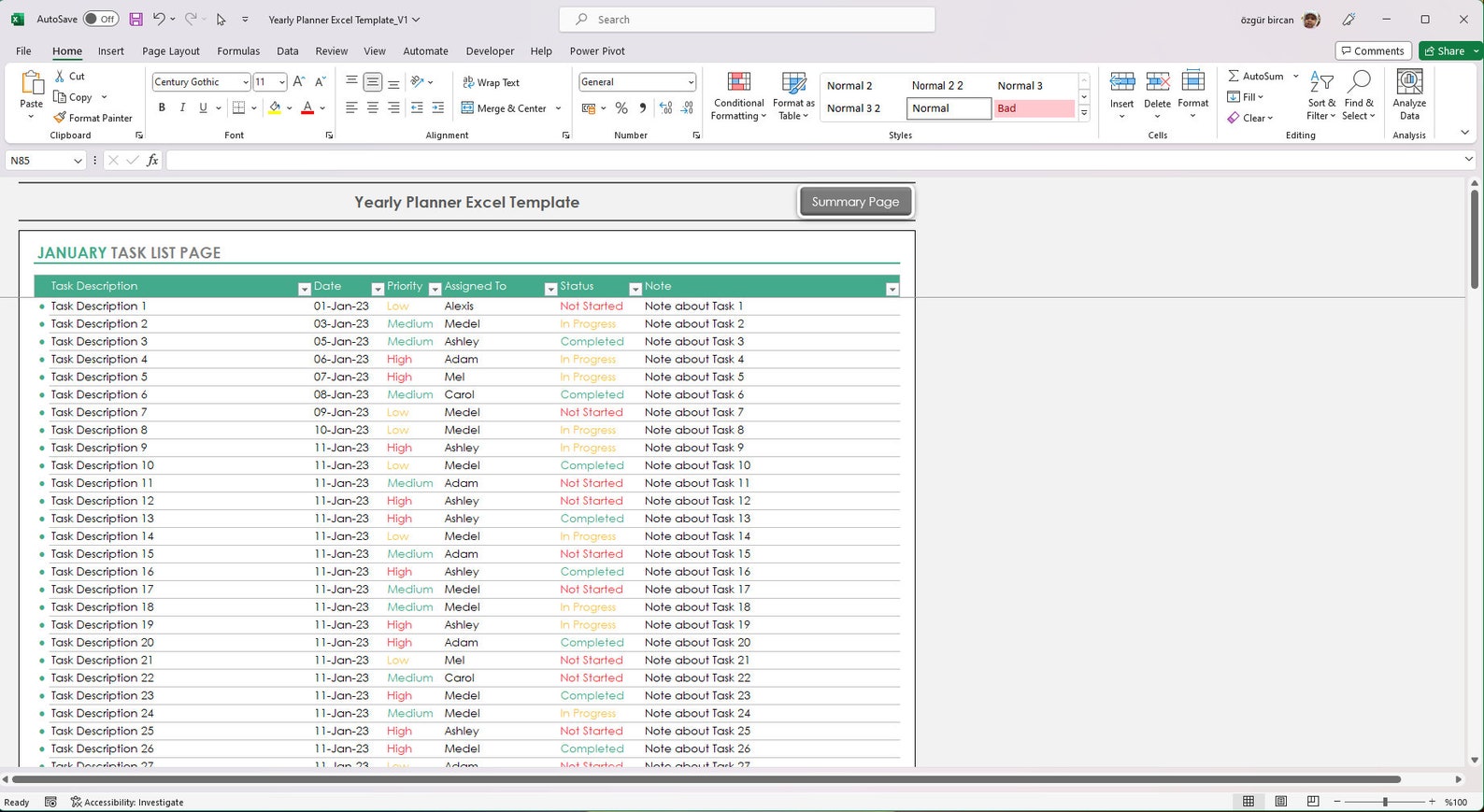Image resolution: width=1484 pixels, height=812 pixels.
Task: Click the Comma Style icon
Action: tap(643, 108)
